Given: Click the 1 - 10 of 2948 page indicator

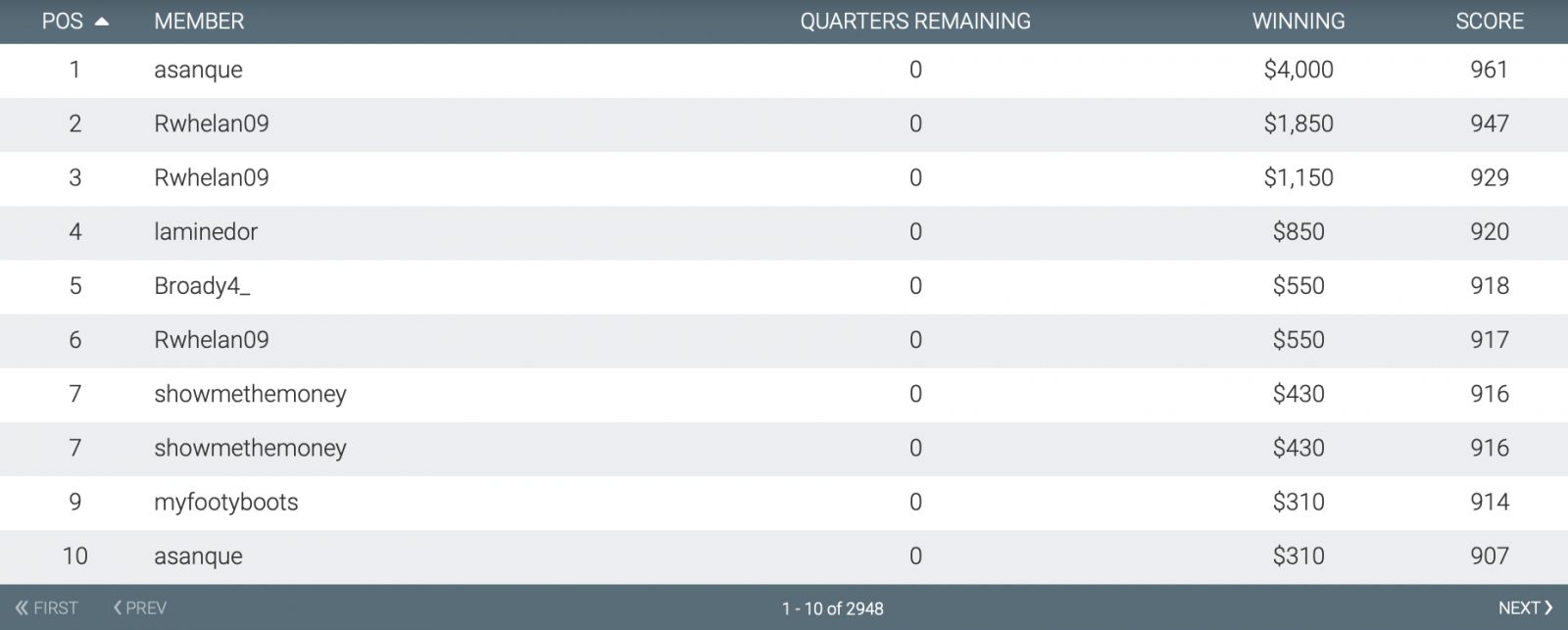Looking at the screenshot, I should [833, 608].
